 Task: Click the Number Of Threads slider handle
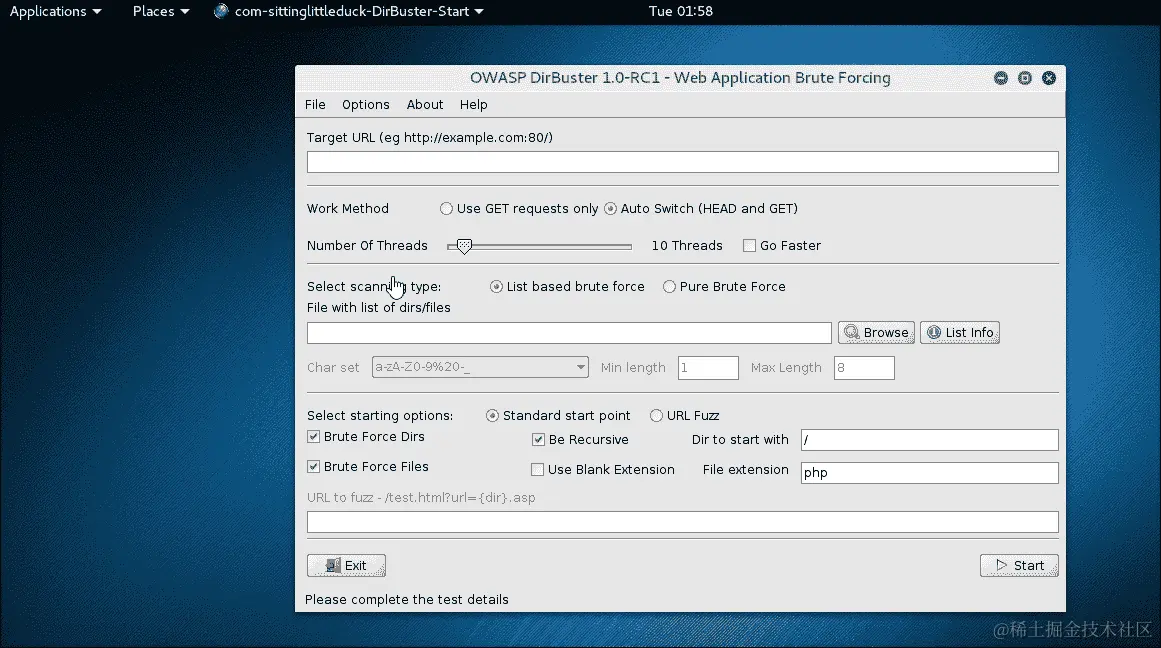tap(464, 246)
